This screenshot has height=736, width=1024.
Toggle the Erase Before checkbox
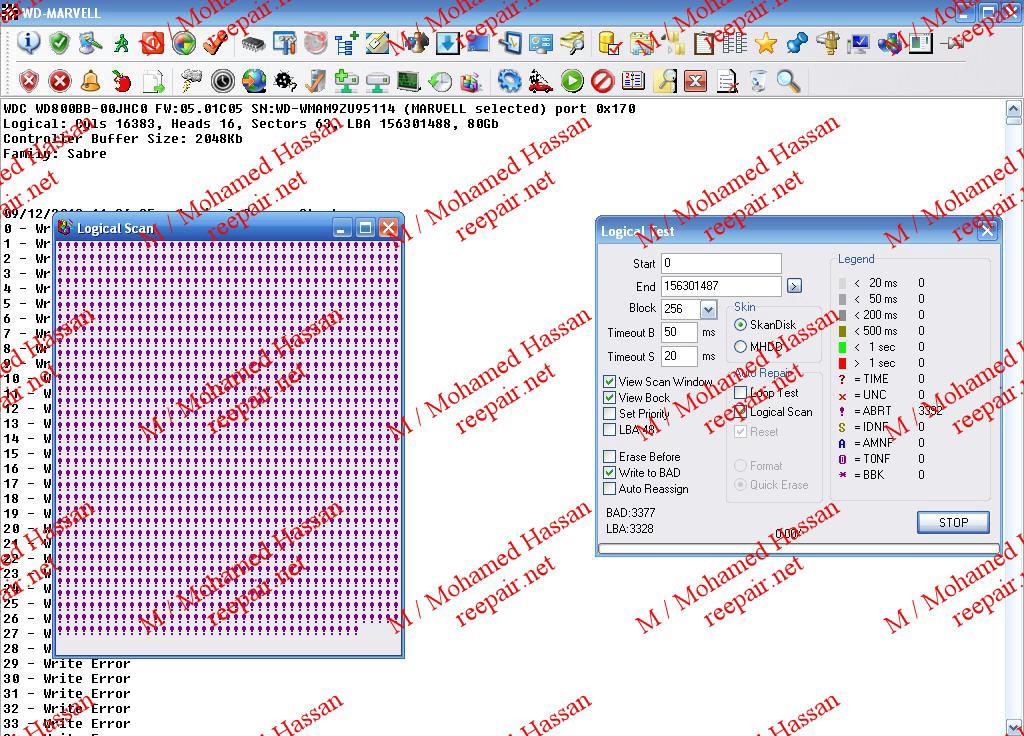coord(610,457)
